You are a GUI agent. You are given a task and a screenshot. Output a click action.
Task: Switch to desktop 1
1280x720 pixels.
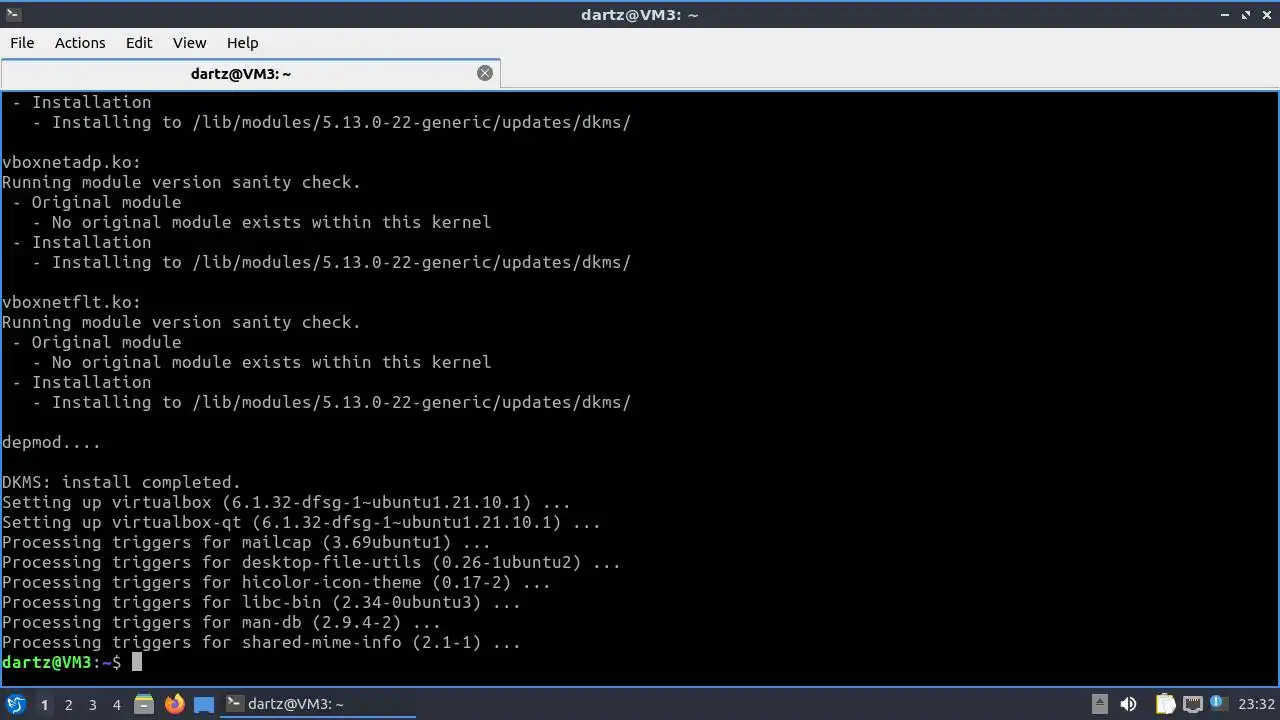44,705
